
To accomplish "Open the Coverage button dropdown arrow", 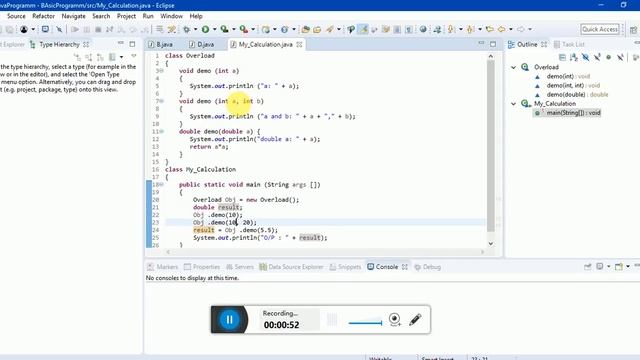I will coord(233,29).
